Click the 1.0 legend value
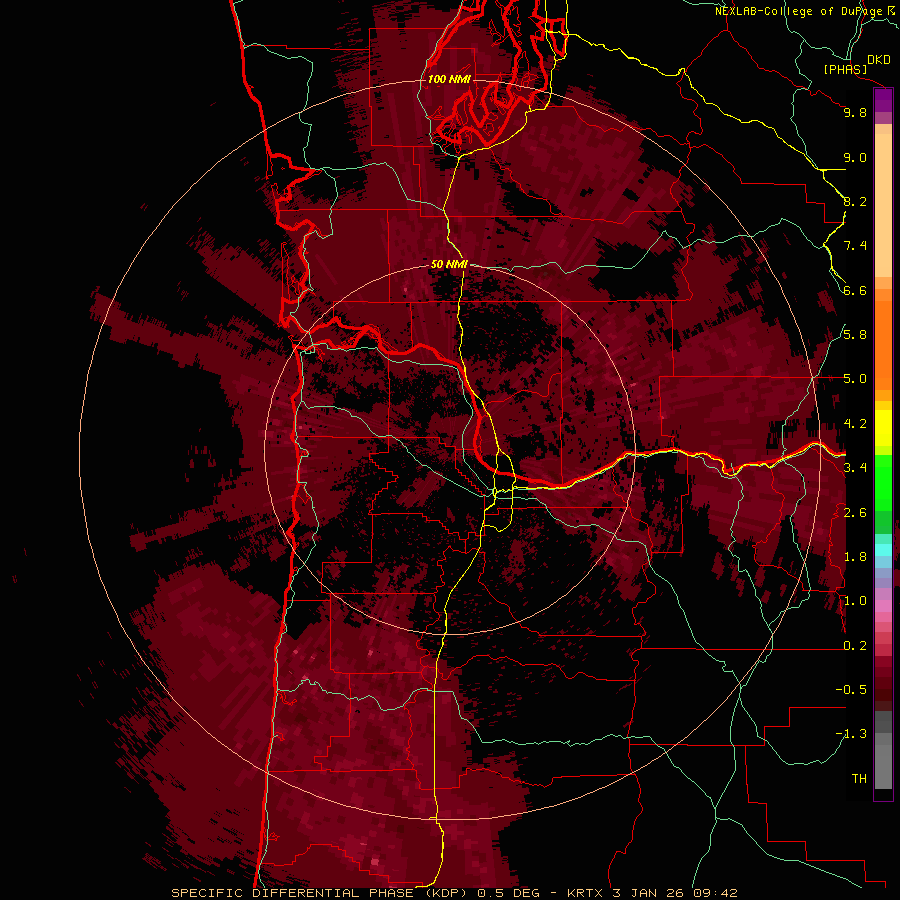The image size is (900, 900). click(x=855, y=601)
